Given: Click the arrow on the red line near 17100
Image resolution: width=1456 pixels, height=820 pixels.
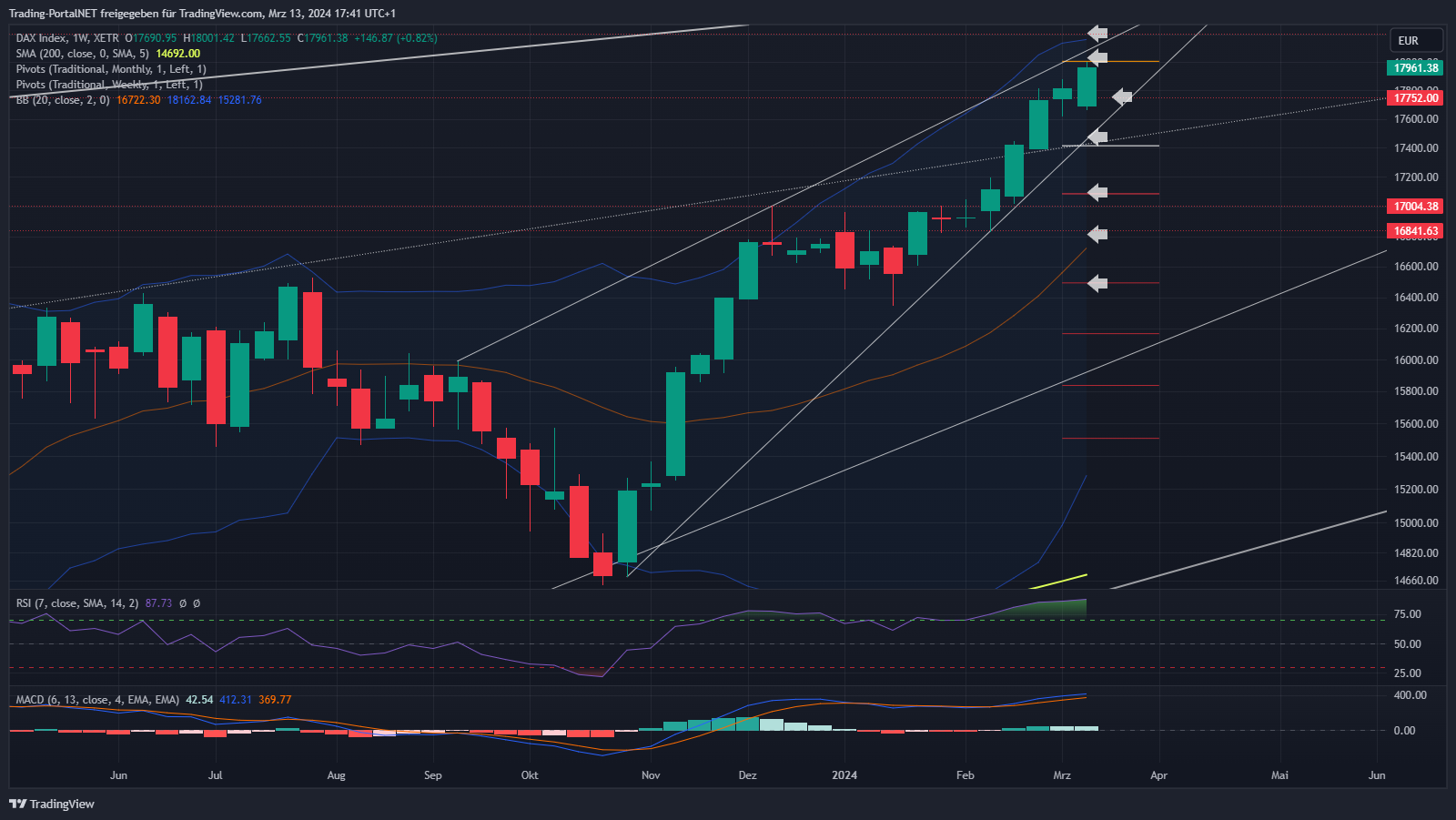Looking at the screenshot, I should coord(1097,192).
